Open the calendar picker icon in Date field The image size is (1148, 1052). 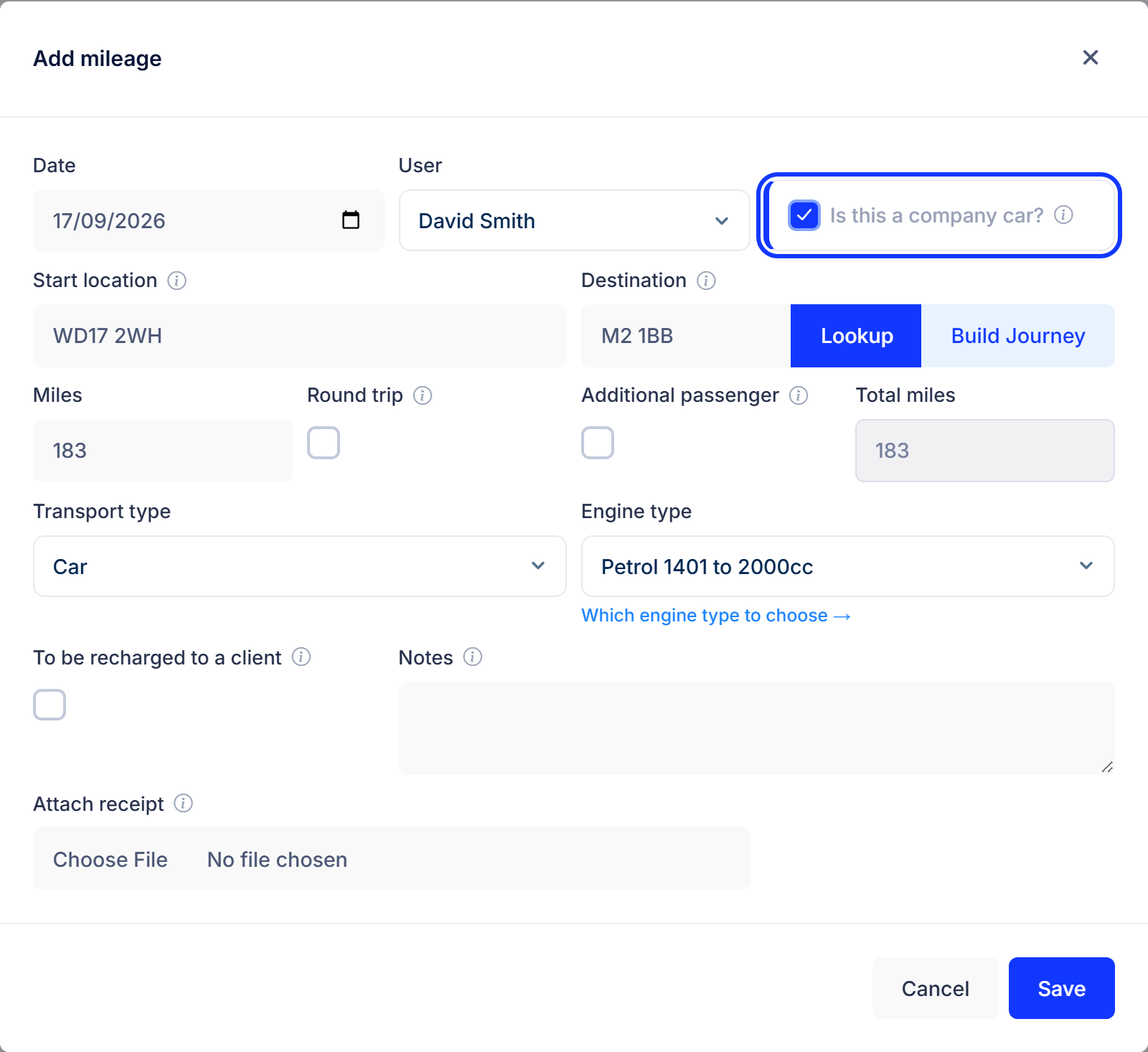coord(351,220)
